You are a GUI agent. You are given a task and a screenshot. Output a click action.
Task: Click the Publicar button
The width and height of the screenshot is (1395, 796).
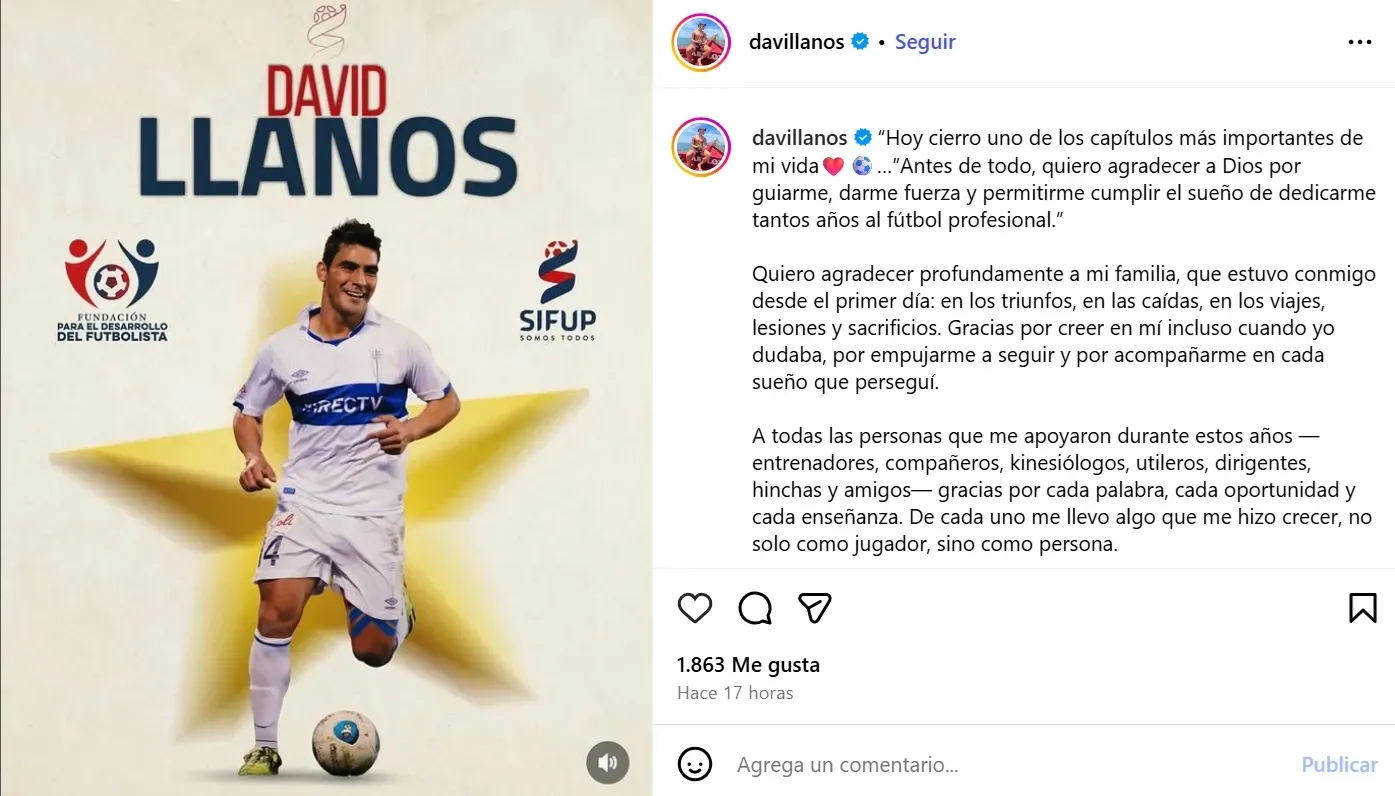click(x=1339, y=765)
